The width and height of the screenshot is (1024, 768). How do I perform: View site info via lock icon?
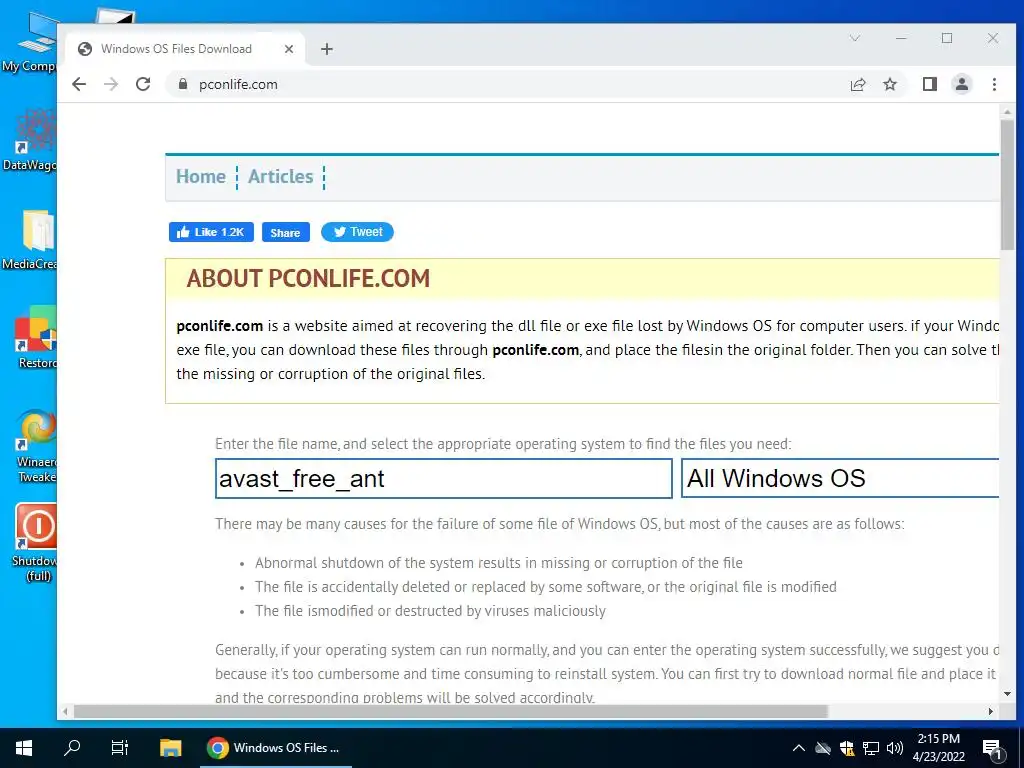(x=183, y=84)
